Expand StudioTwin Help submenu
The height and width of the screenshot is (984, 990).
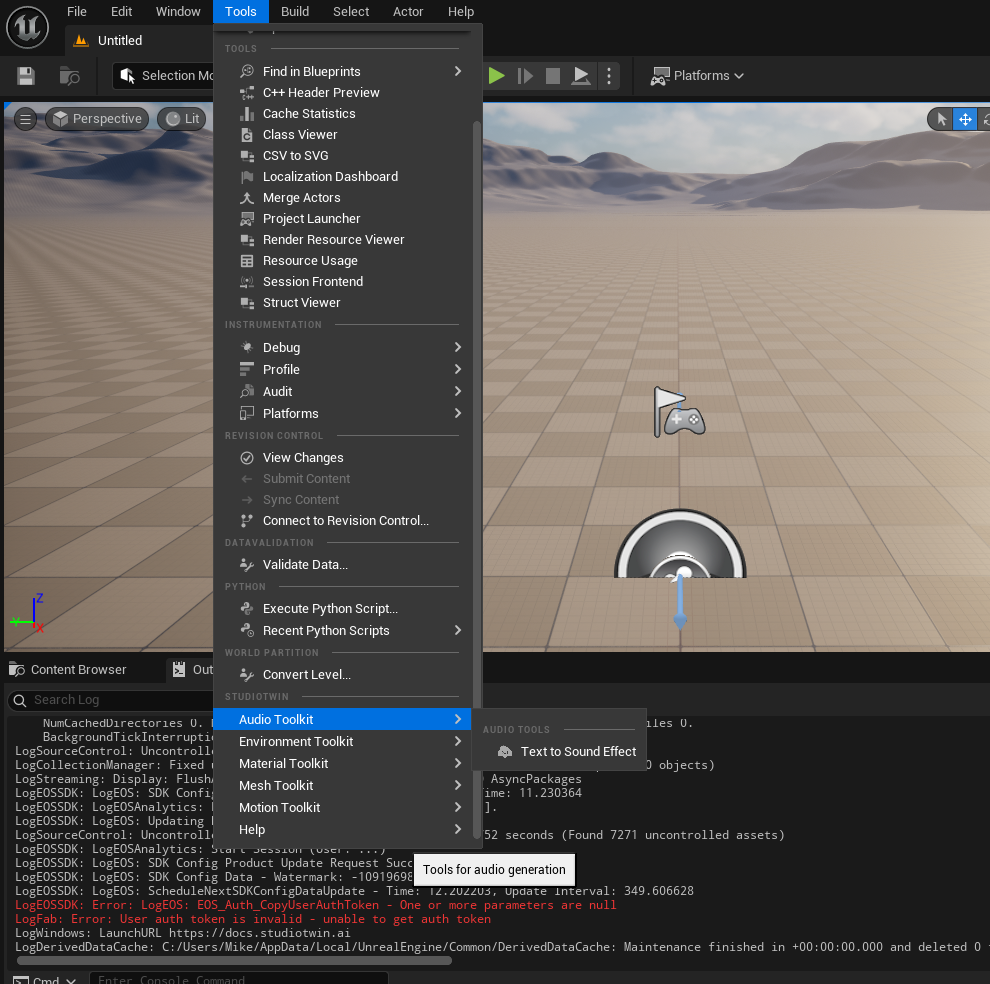coord(343,830)
